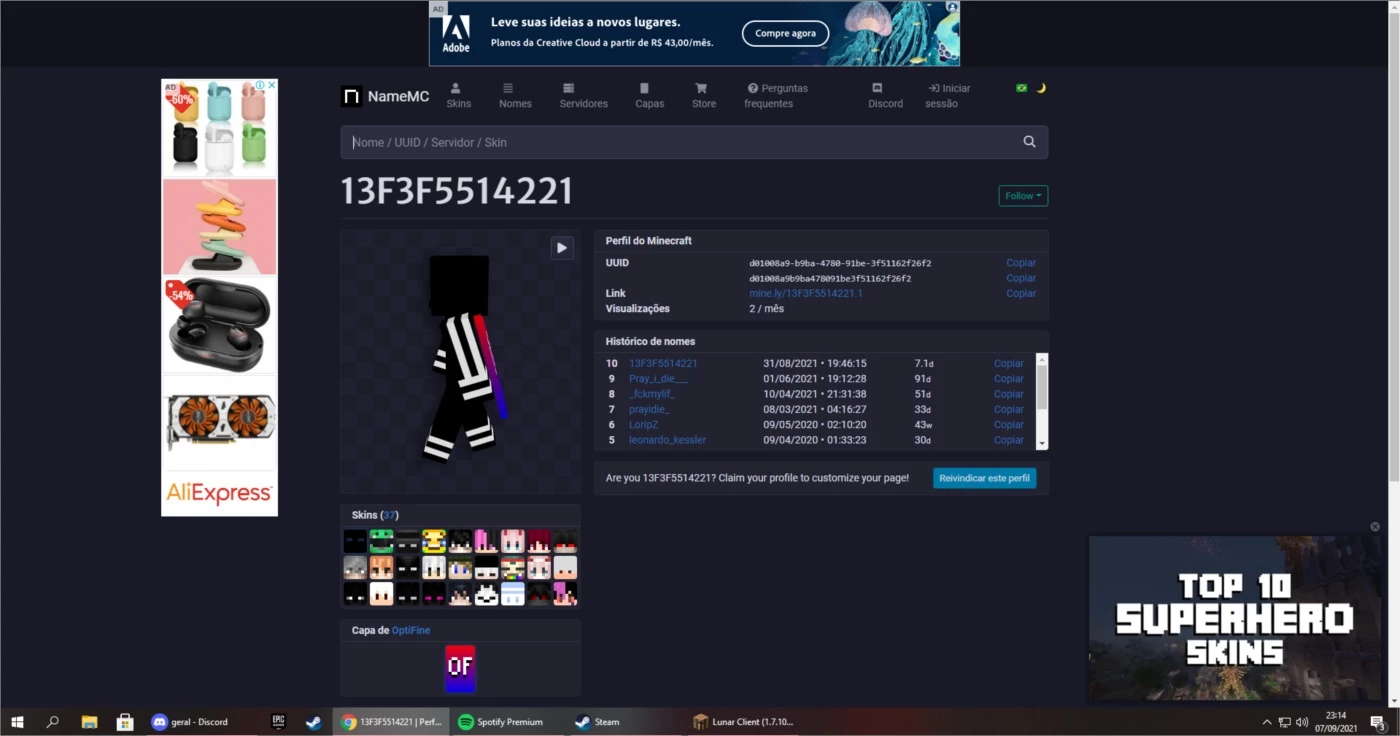Open the OptiFine link

point(411,630)
